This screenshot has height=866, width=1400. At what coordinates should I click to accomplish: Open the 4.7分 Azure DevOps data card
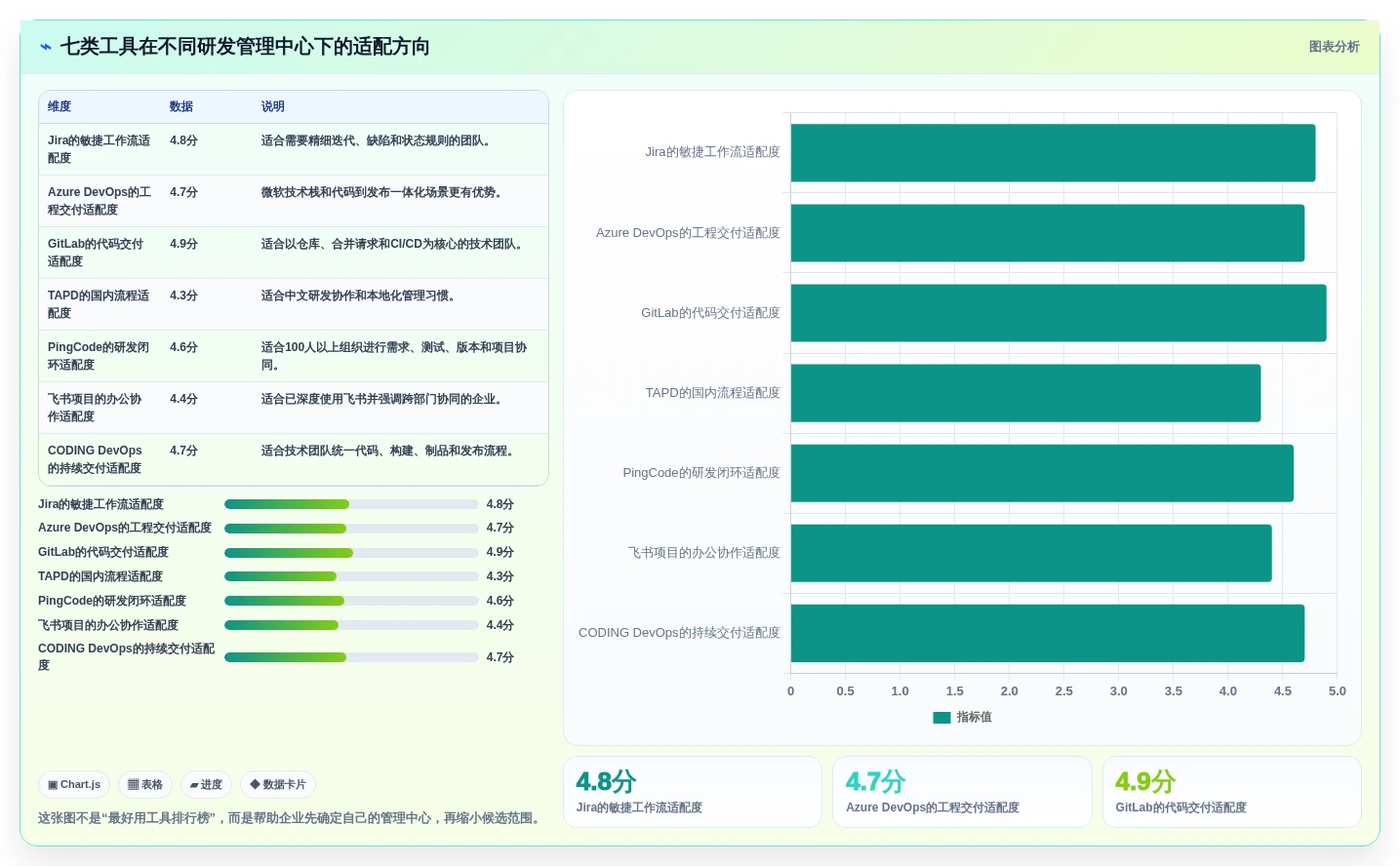pyautogui.click(x=962, y=792)
